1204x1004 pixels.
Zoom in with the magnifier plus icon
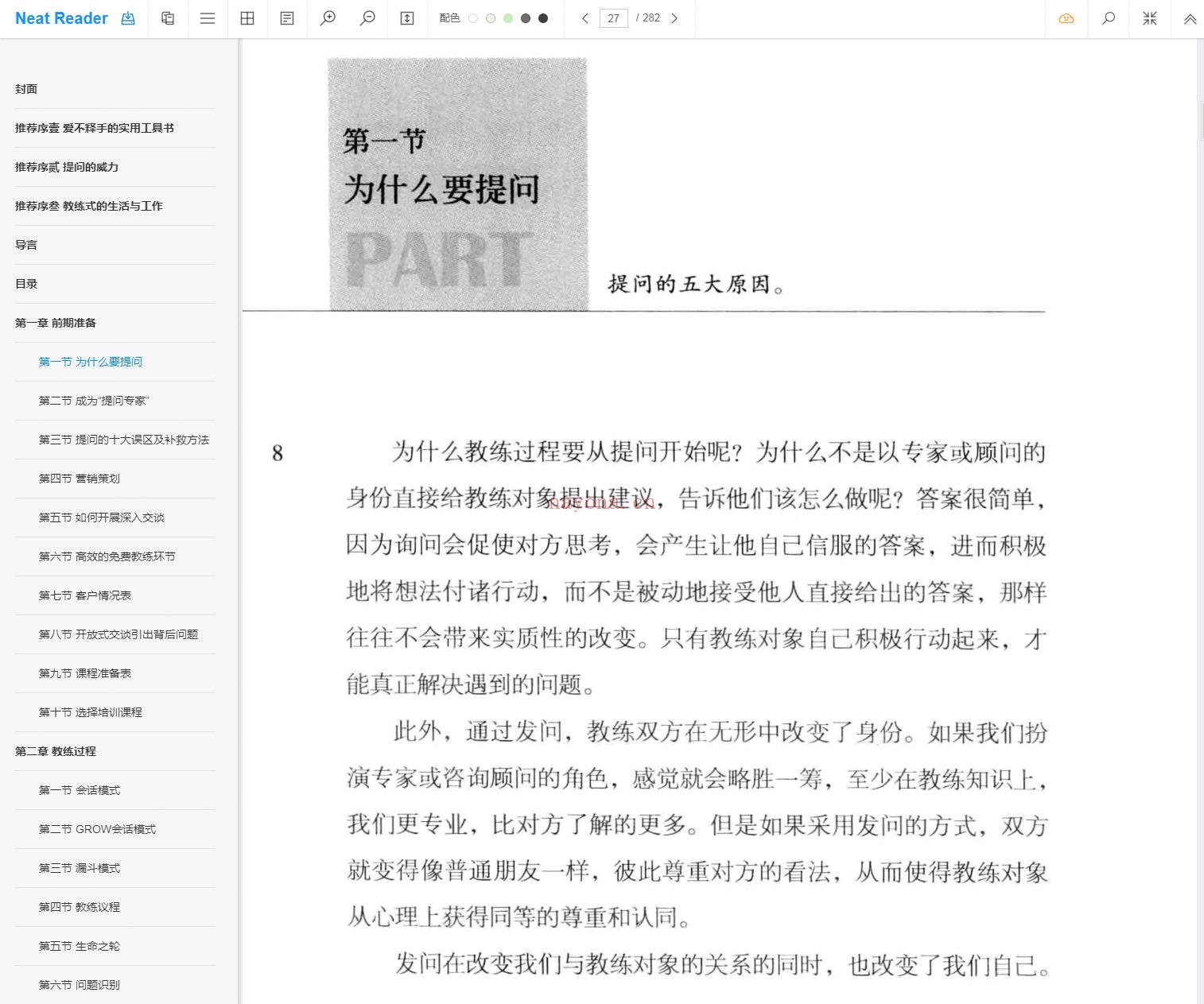point(328,18)
